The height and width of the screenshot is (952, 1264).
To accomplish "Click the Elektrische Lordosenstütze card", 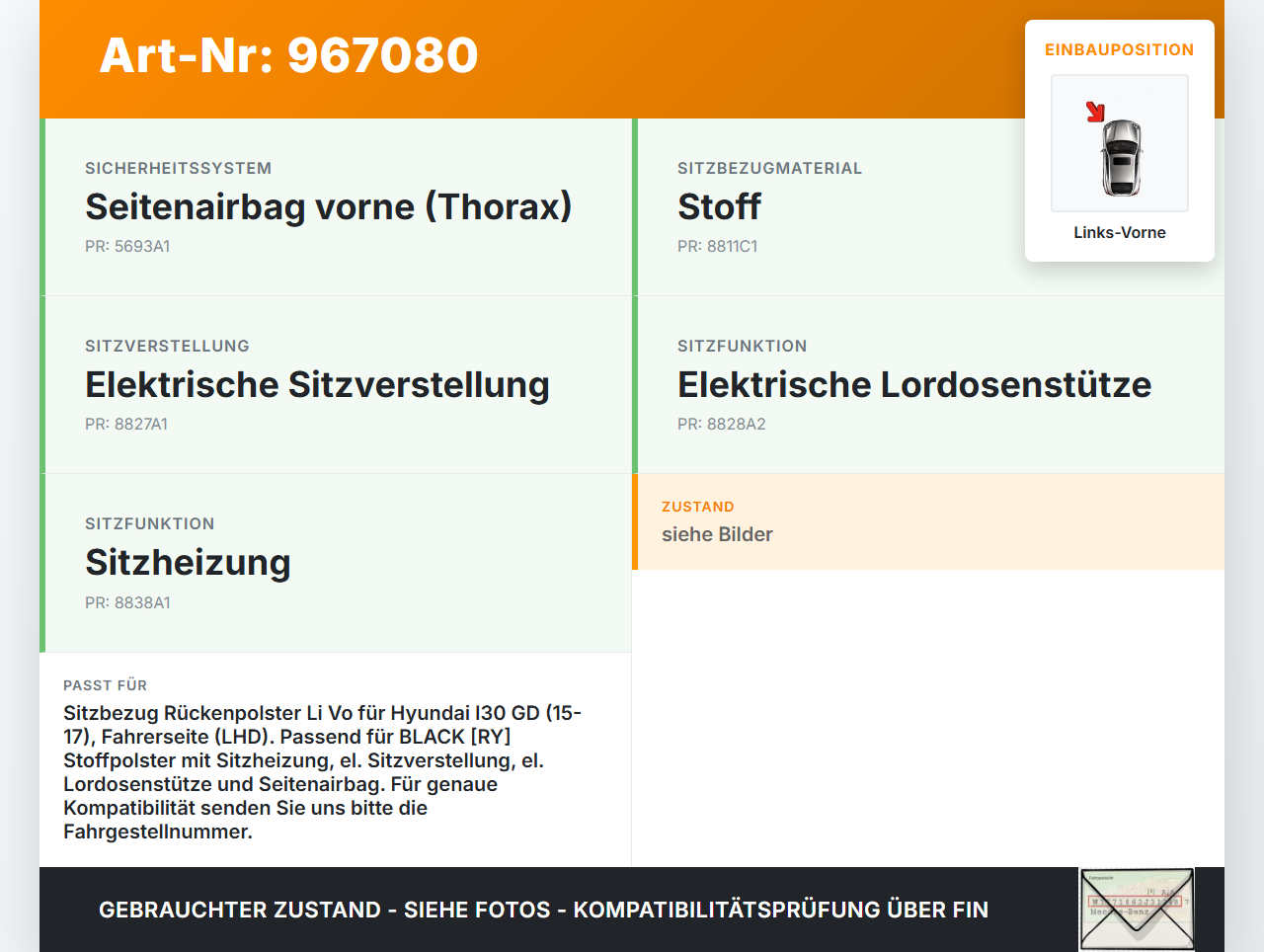I will pos(928,385).
